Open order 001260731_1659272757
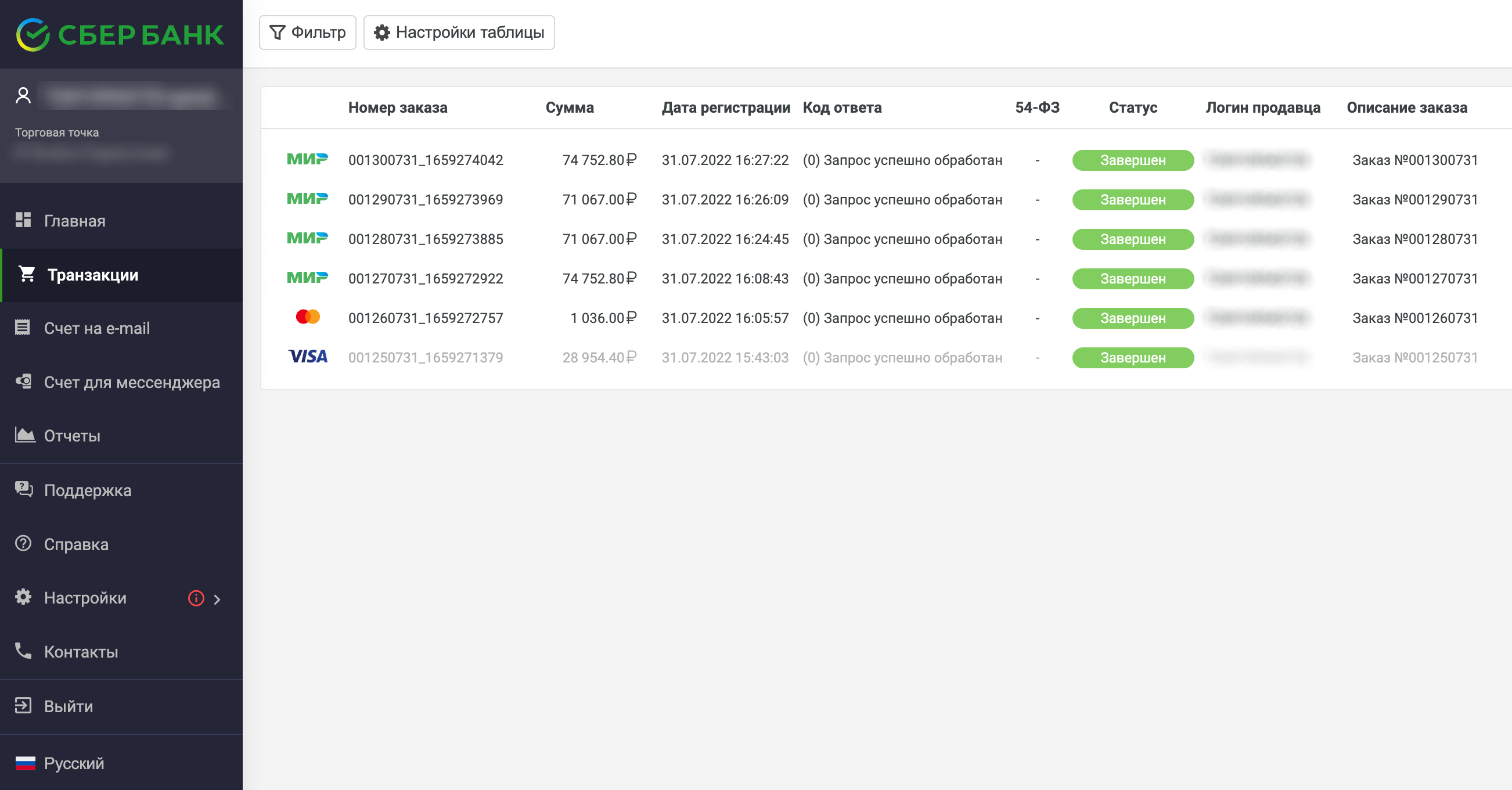Viewport: 1512px width, 790px height. pos(426,318)
